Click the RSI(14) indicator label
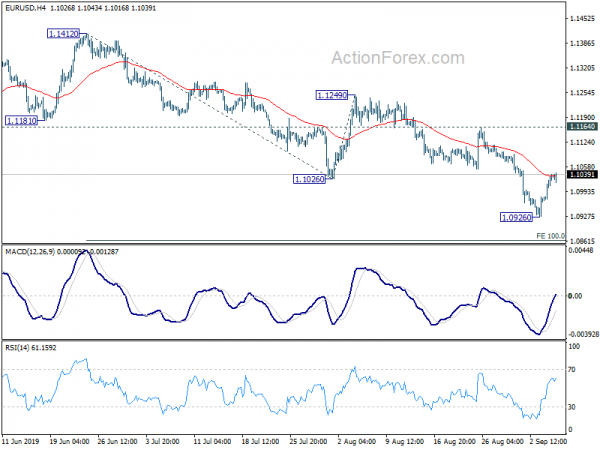Image resolution: width=600 pixels, height=450 pixels. click(x=17, y=348)
